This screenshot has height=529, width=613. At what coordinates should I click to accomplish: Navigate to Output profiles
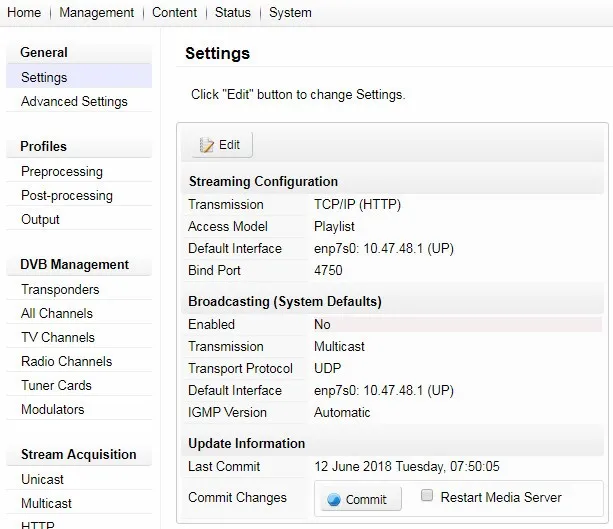coord(40,219)
